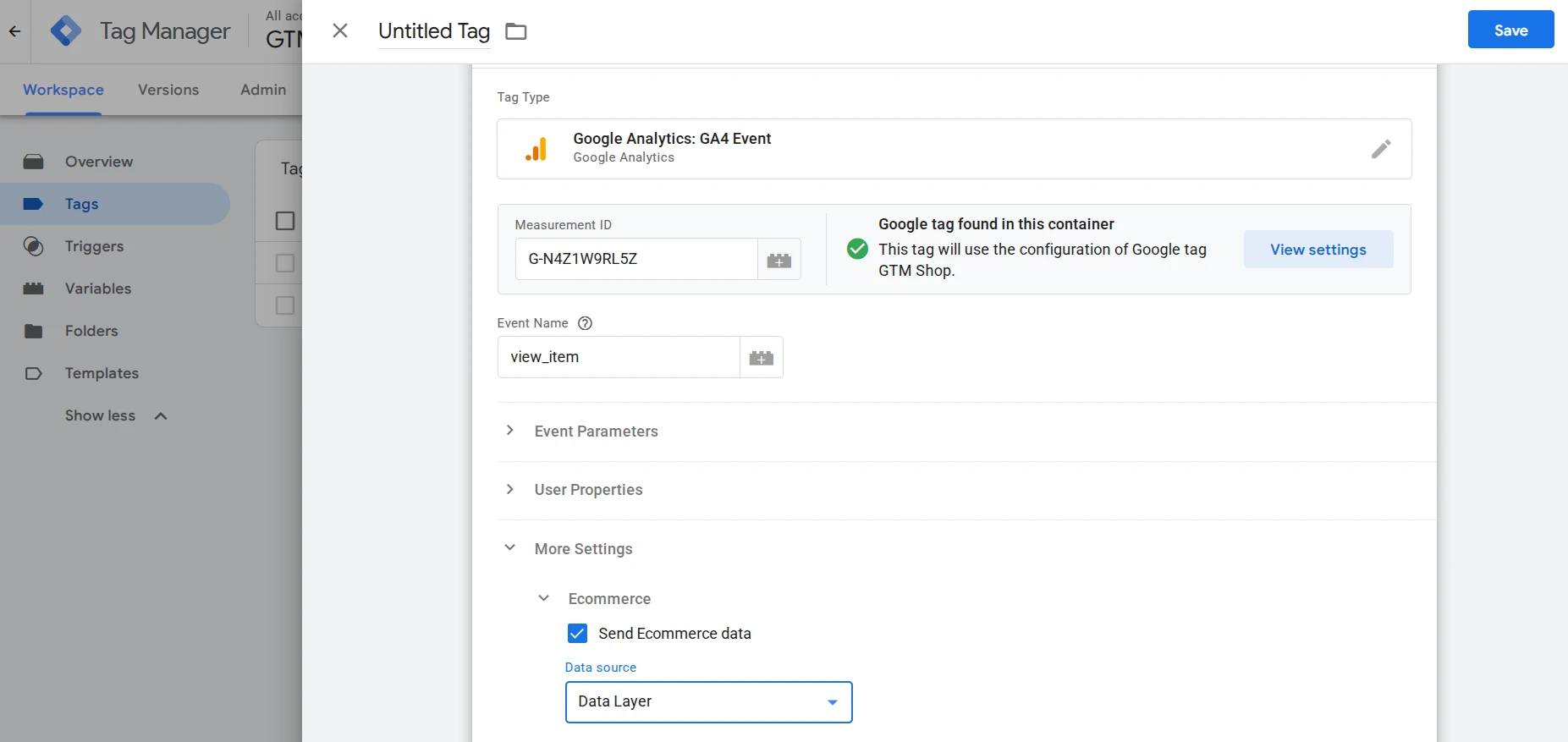Screen dimensions: 1568x742
Task: Collapse More Settings section
Action: 509,547
